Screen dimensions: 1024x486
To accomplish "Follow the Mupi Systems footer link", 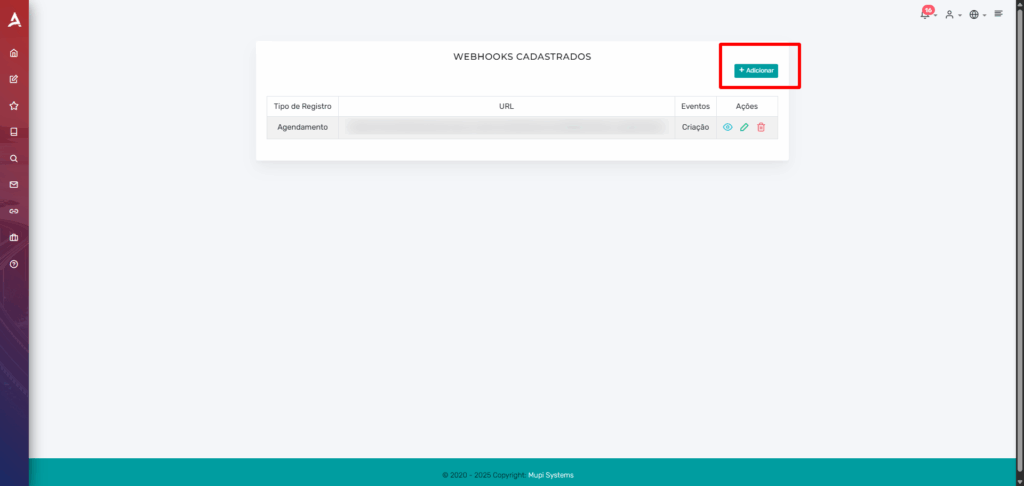I will pos(551,475).
